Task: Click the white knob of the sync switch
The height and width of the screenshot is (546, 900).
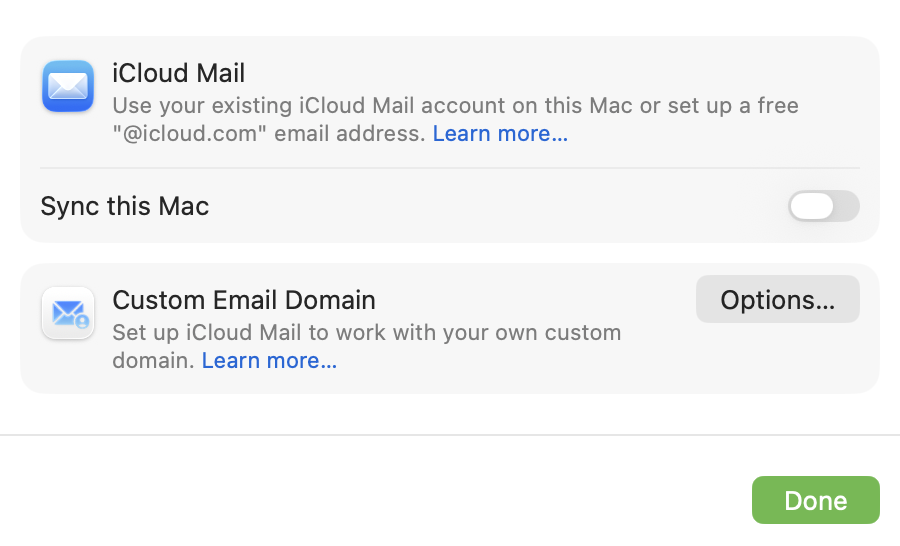Action: click(x=811, y=206)
